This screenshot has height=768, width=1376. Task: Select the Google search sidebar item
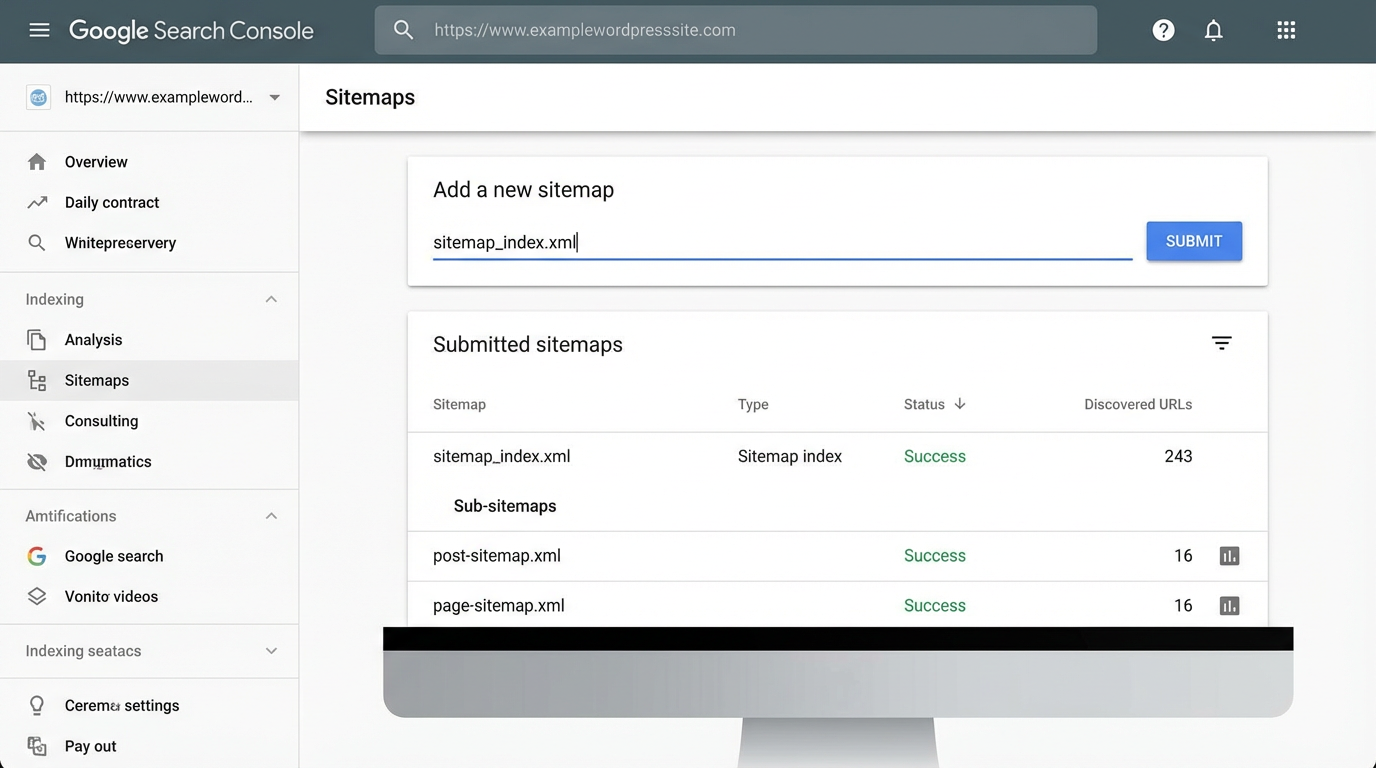tap(113, 556)
